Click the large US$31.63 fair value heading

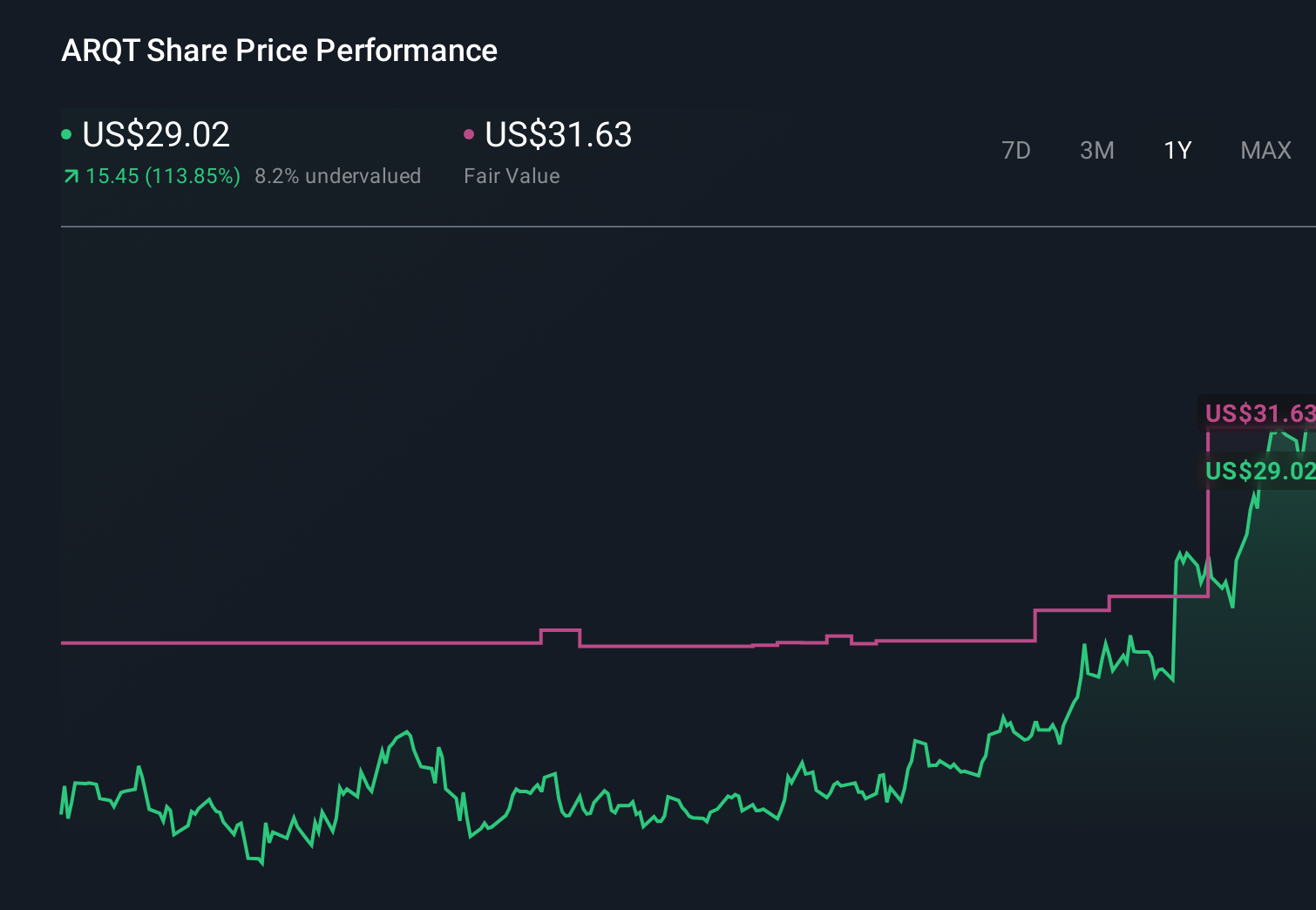[x=558, y=134]
